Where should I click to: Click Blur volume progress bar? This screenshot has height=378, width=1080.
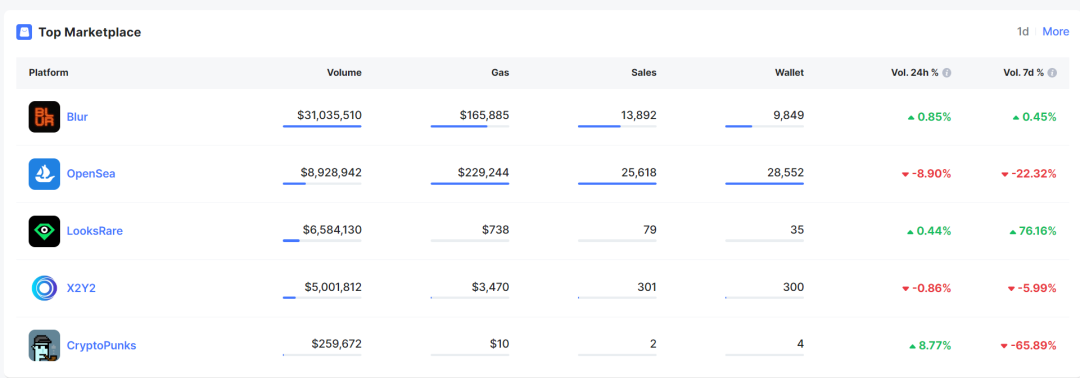[x=322, y=127]
